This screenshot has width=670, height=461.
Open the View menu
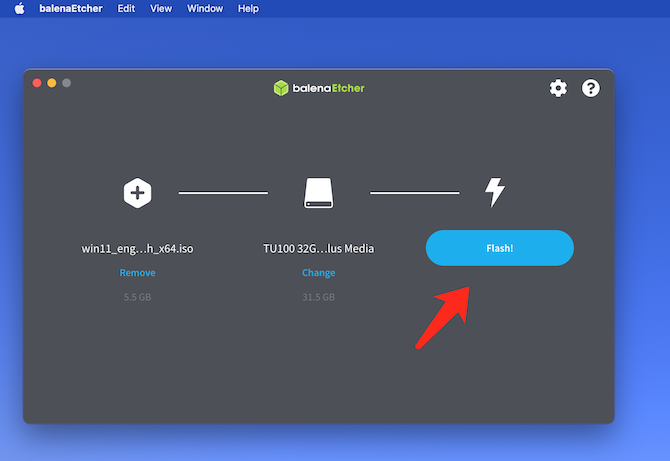click(161, 9)
